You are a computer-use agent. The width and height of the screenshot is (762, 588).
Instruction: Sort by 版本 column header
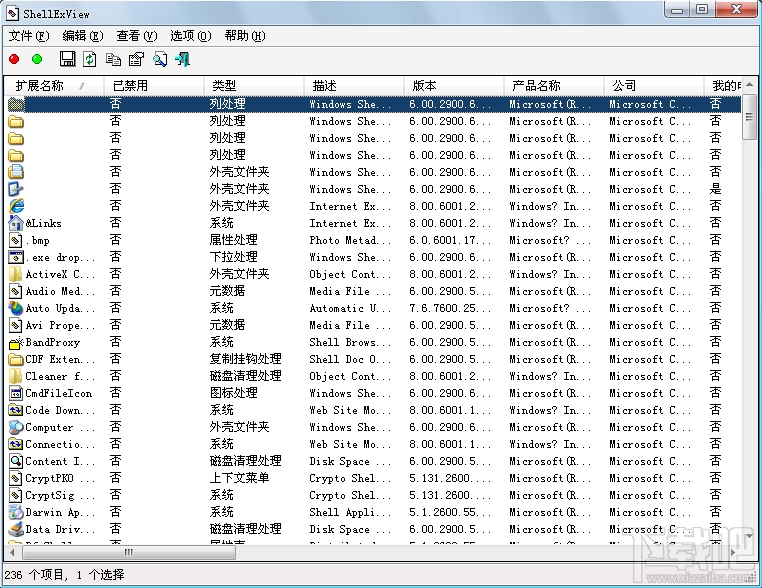454,86
